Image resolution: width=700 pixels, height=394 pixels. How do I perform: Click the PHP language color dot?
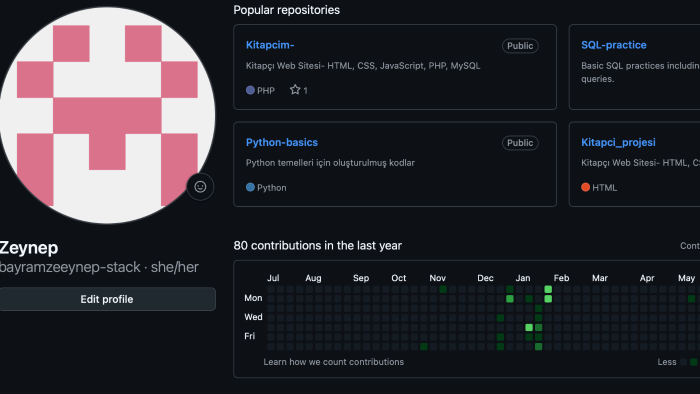pos(250,90)
